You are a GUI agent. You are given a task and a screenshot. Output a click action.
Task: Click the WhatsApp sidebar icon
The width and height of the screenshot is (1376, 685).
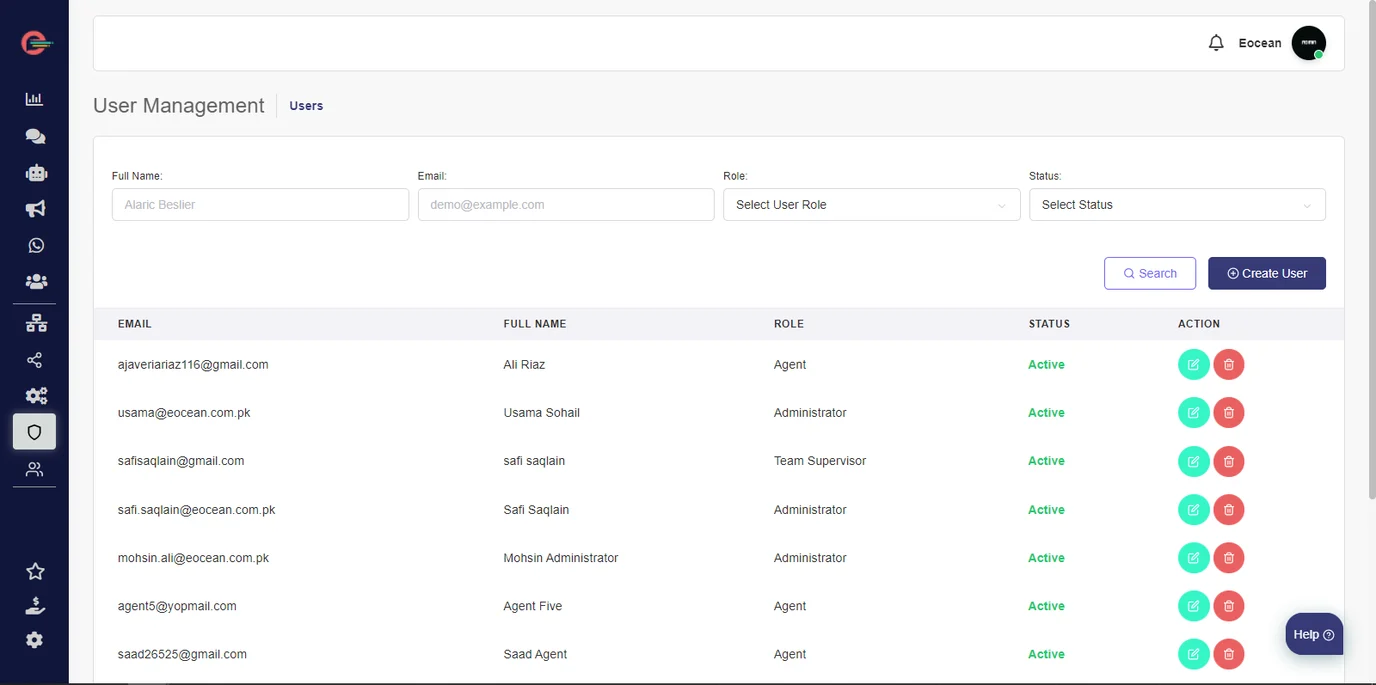tap(36, 245)
